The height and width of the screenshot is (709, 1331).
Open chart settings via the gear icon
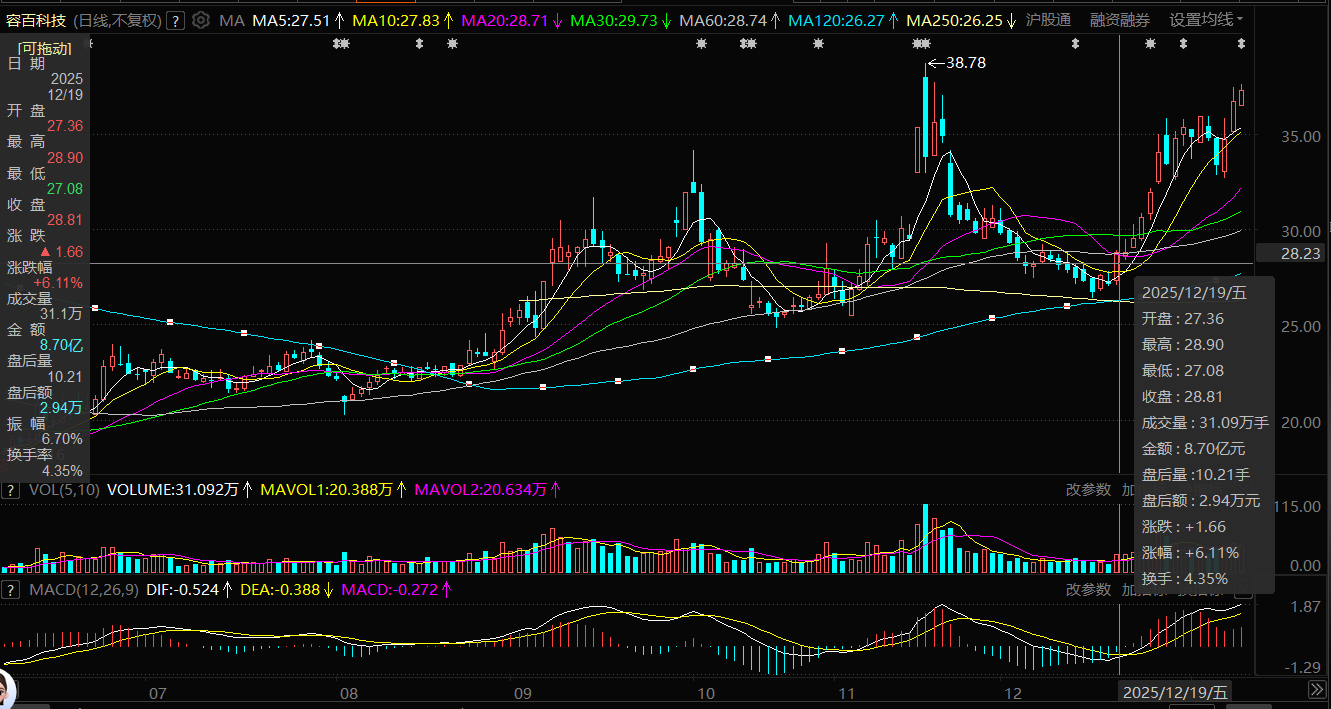[x=201, y=20]
